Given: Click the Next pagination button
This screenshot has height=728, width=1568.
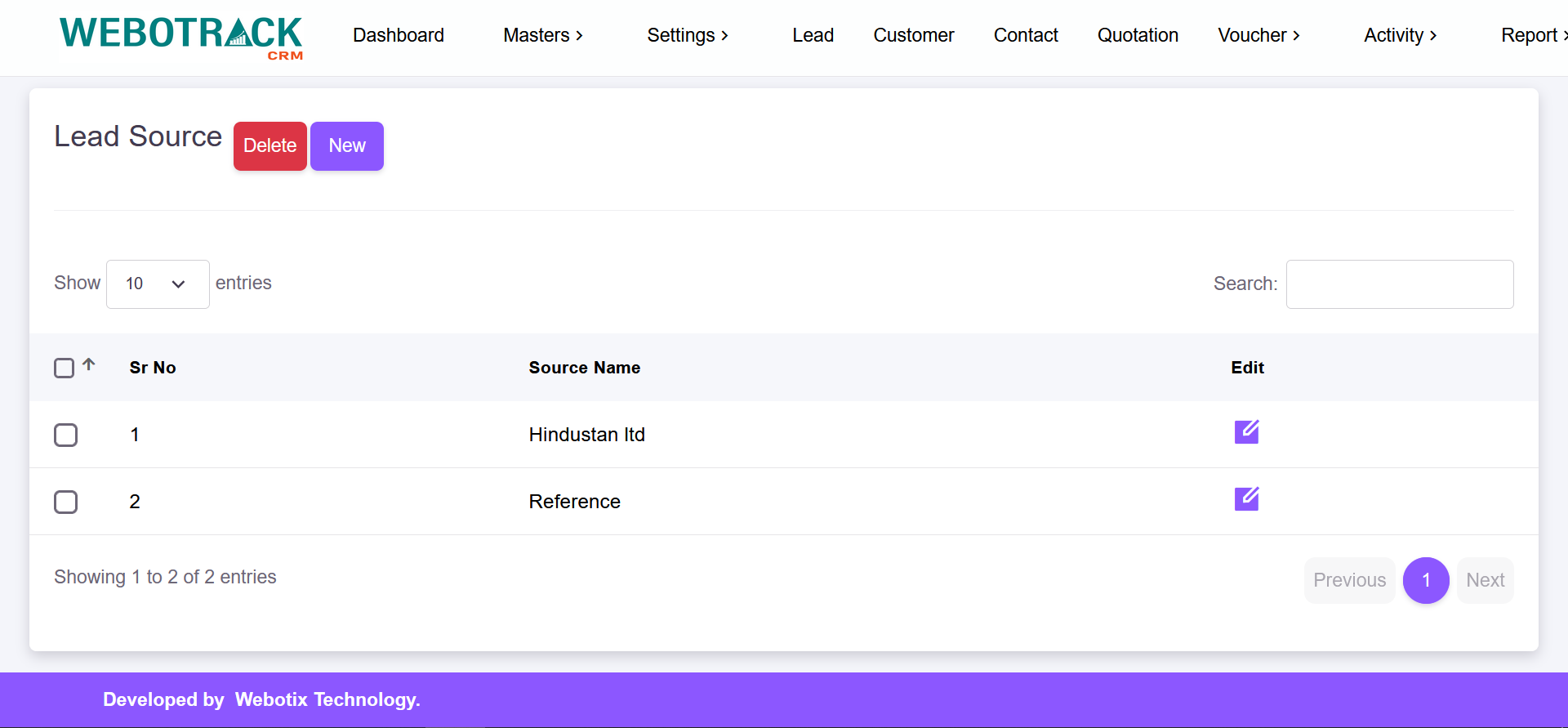Looking at the screenshot, I should point(1485,580).
